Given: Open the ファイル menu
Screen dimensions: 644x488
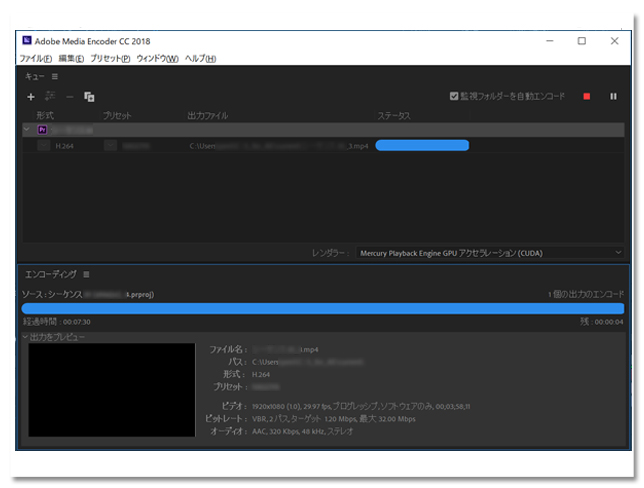Looking at the screenshot, I should click(x=36, y=58).
